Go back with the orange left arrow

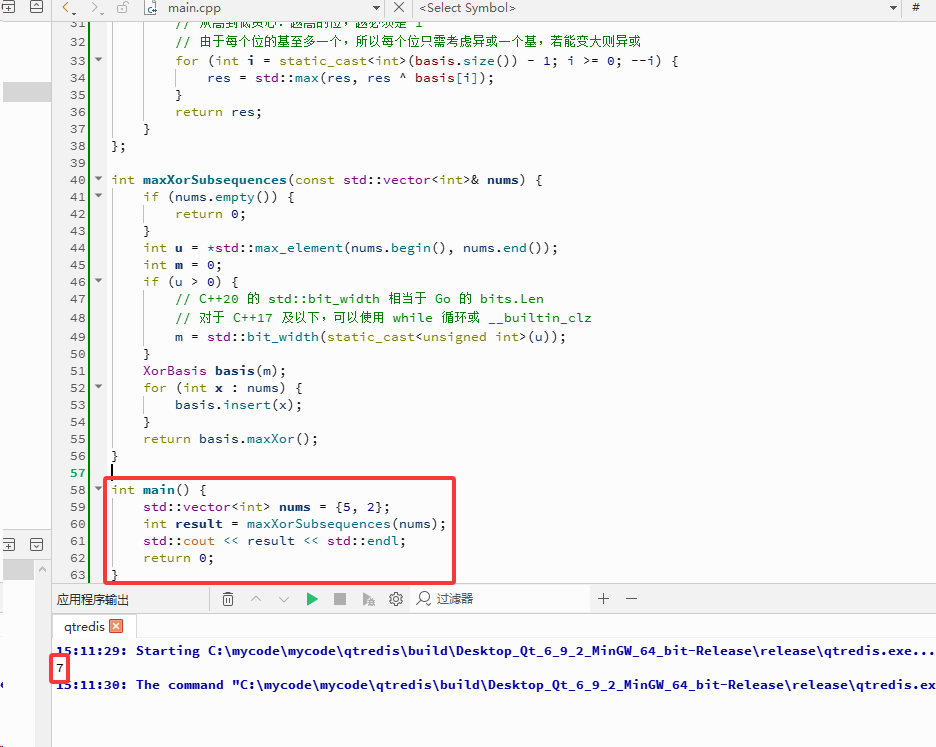[67, 8]
